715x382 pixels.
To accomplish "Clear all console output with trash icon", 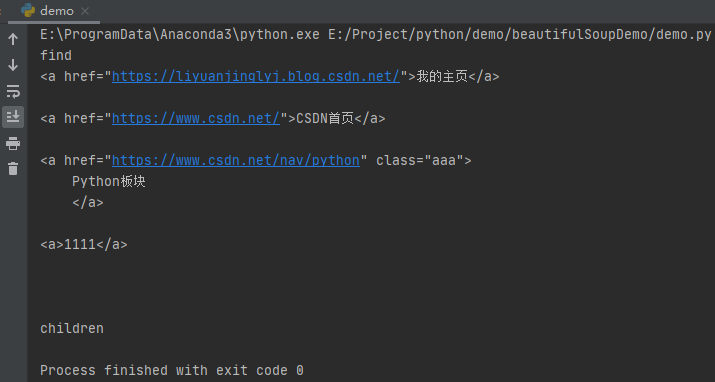I will (13, 169).
